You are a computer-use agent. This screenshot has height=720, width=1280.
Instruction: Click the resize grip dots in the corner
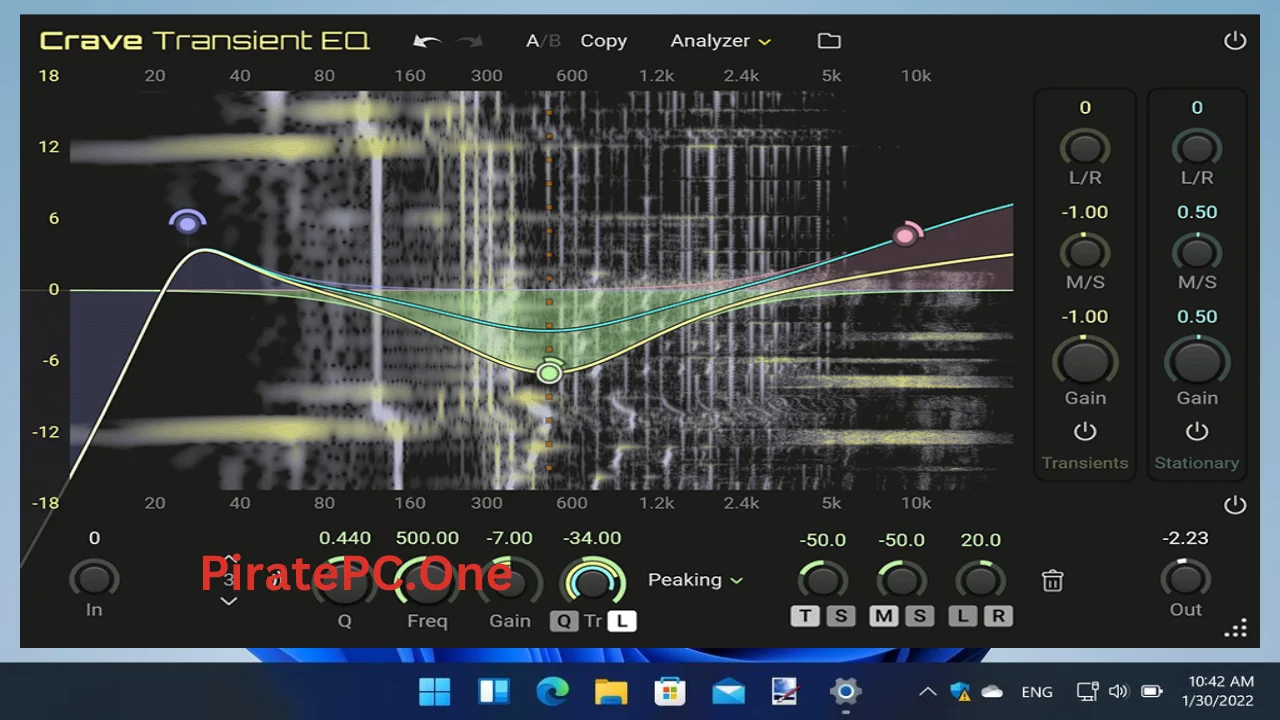[x=1236, y=628]
